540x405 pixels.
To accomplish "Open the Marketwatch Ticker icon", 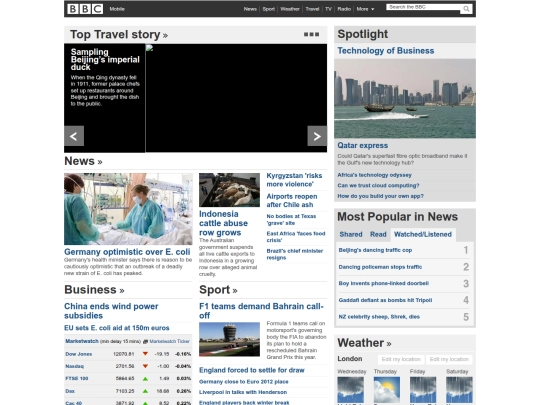I will tap(145, 342).
